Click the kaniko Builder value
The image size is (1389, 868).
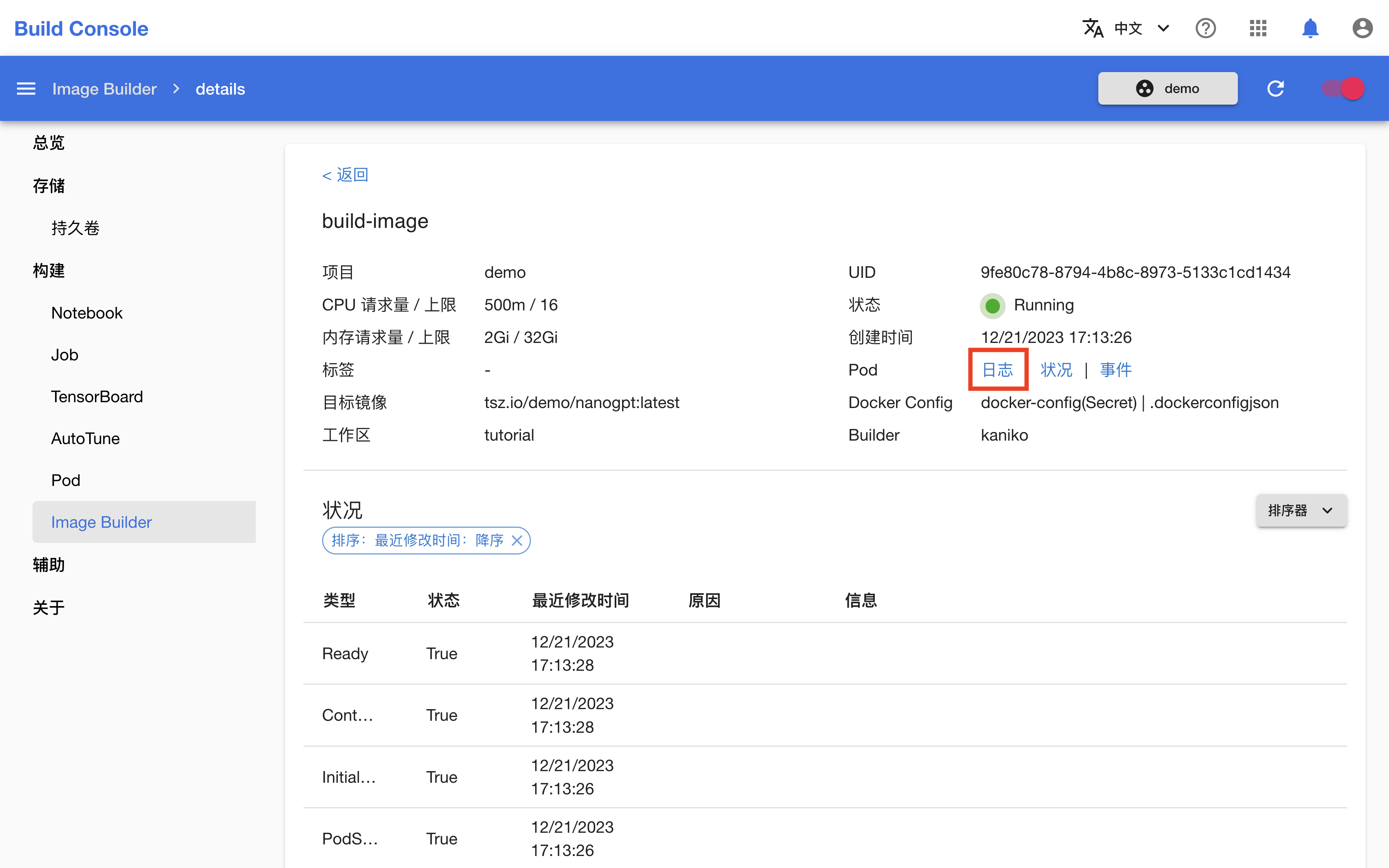click(1004, 435)
